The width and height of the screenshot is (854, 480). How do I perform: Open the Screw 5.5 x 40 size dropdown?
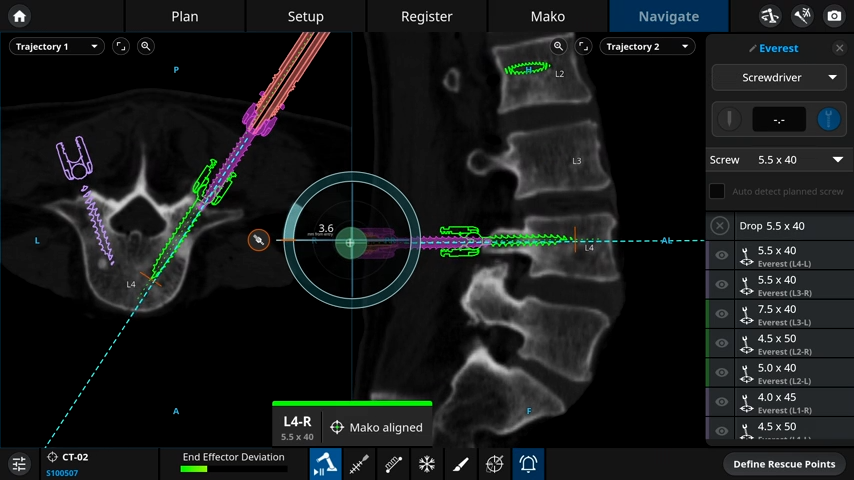(780, 160)
